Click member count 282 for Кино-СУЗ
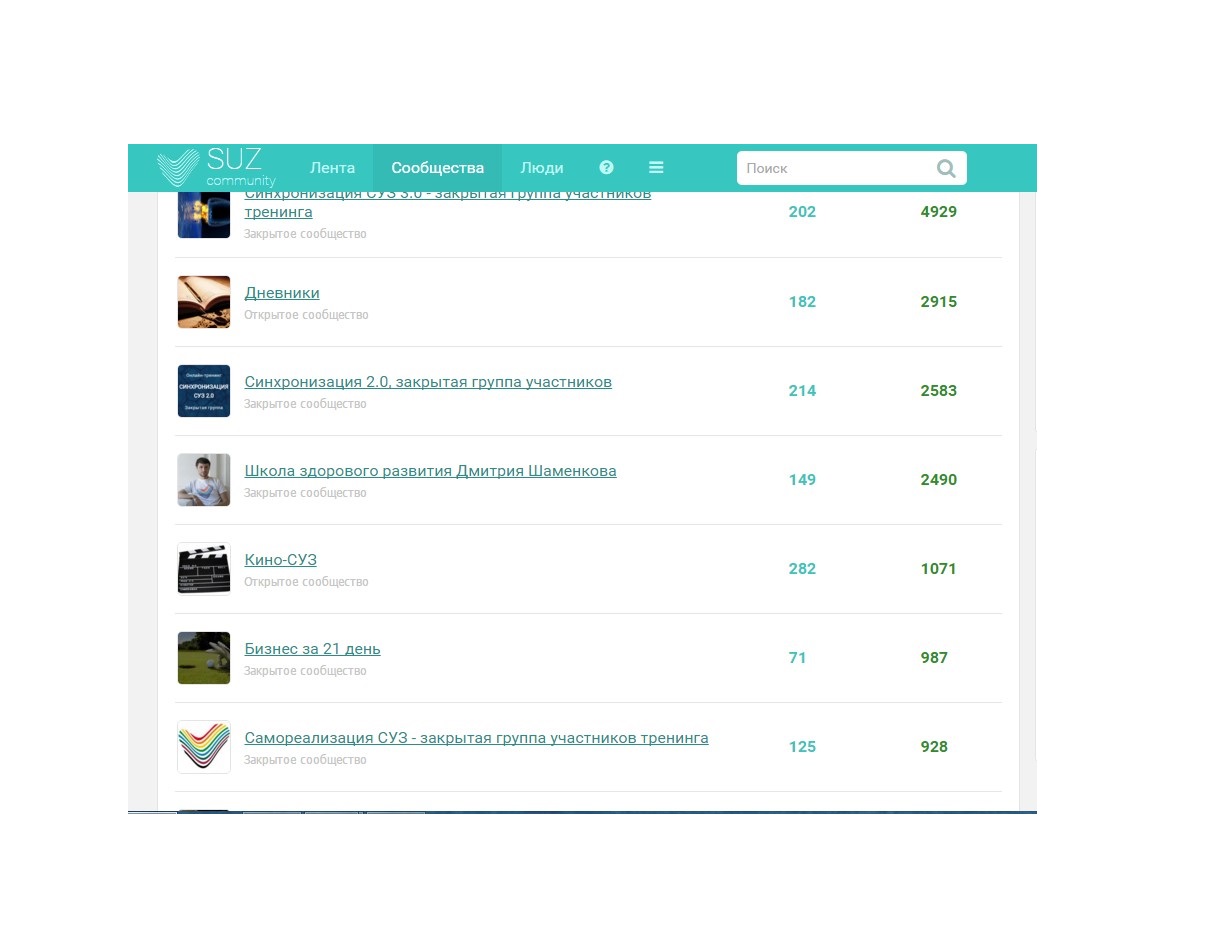Image resolution: width=1220 pixels, height=952 pixels. (x=802, y=569)
